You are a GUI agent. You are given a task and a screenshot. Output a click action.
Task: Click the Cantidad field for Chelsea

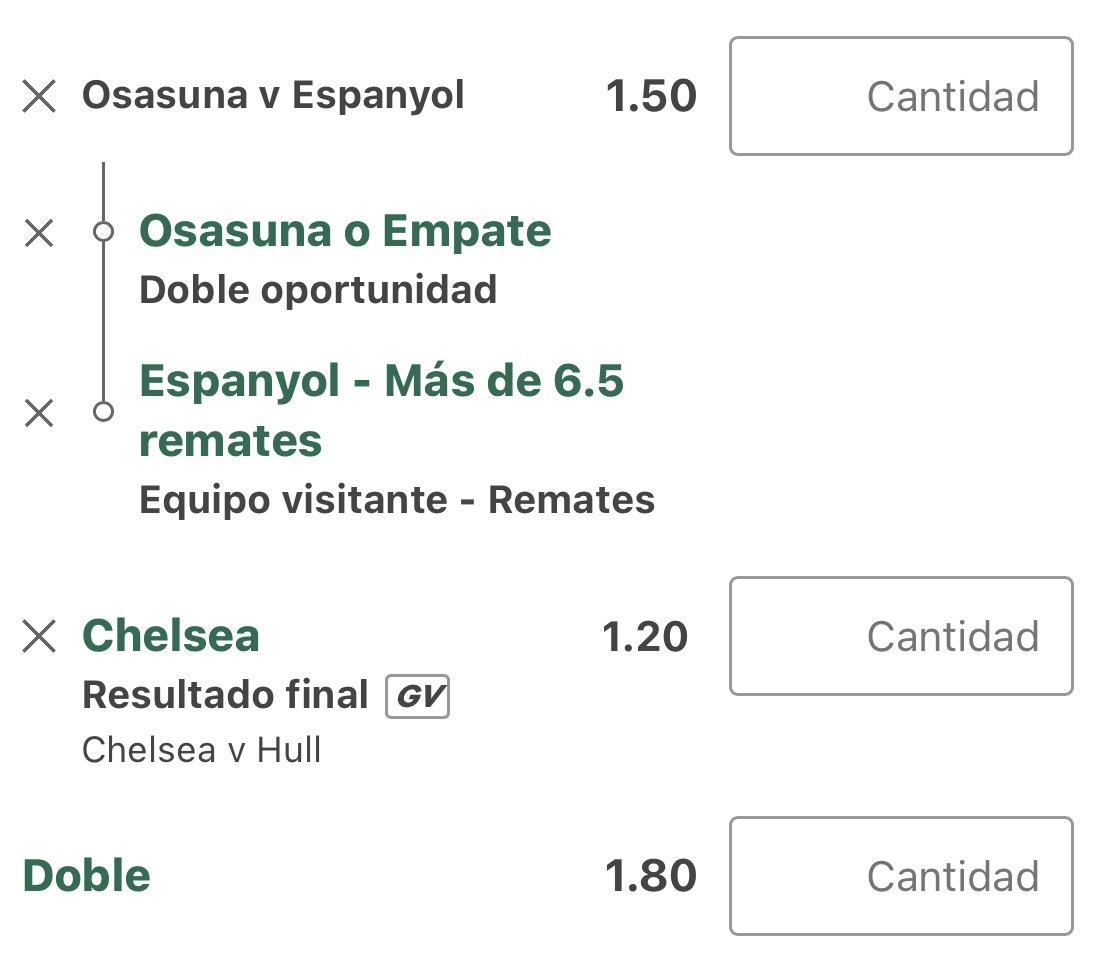901,636
